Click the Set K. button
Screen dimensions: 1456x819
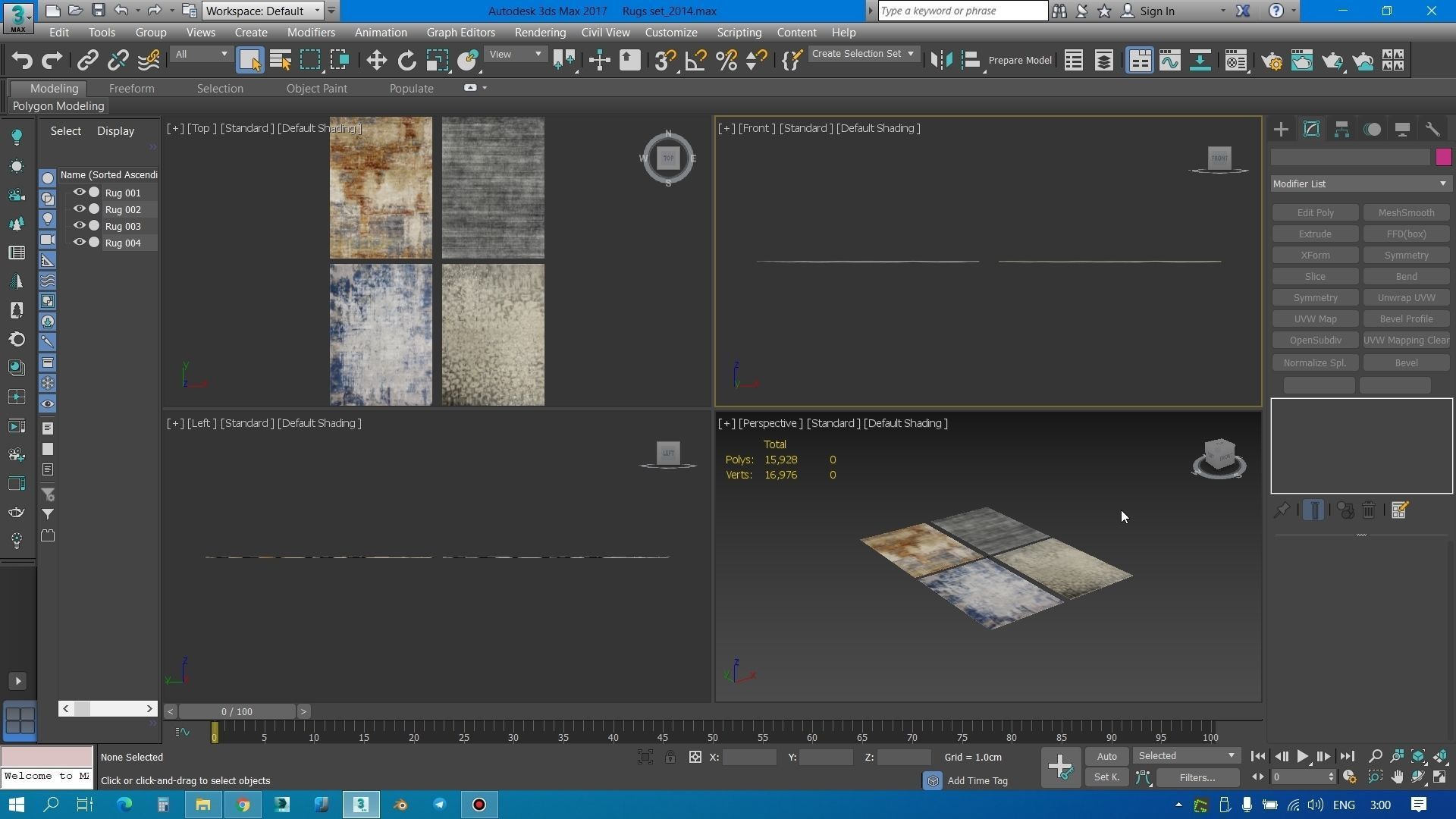(1106, 777)
